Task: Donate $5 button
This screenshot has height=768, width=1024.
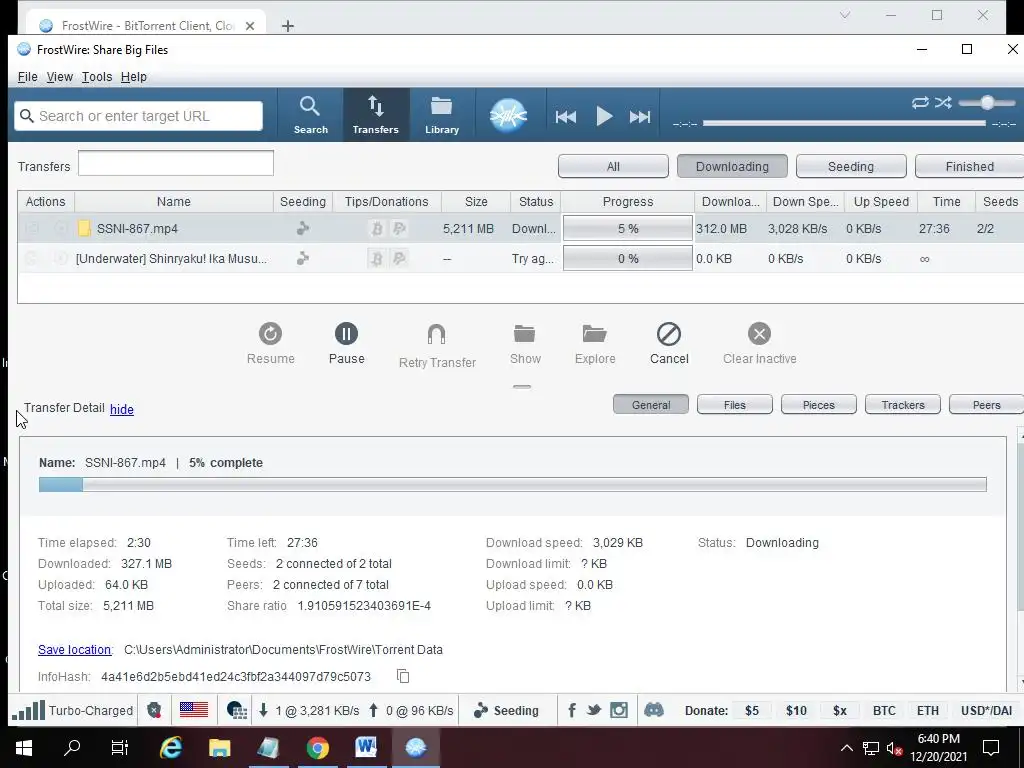Action: pos(752,711)
